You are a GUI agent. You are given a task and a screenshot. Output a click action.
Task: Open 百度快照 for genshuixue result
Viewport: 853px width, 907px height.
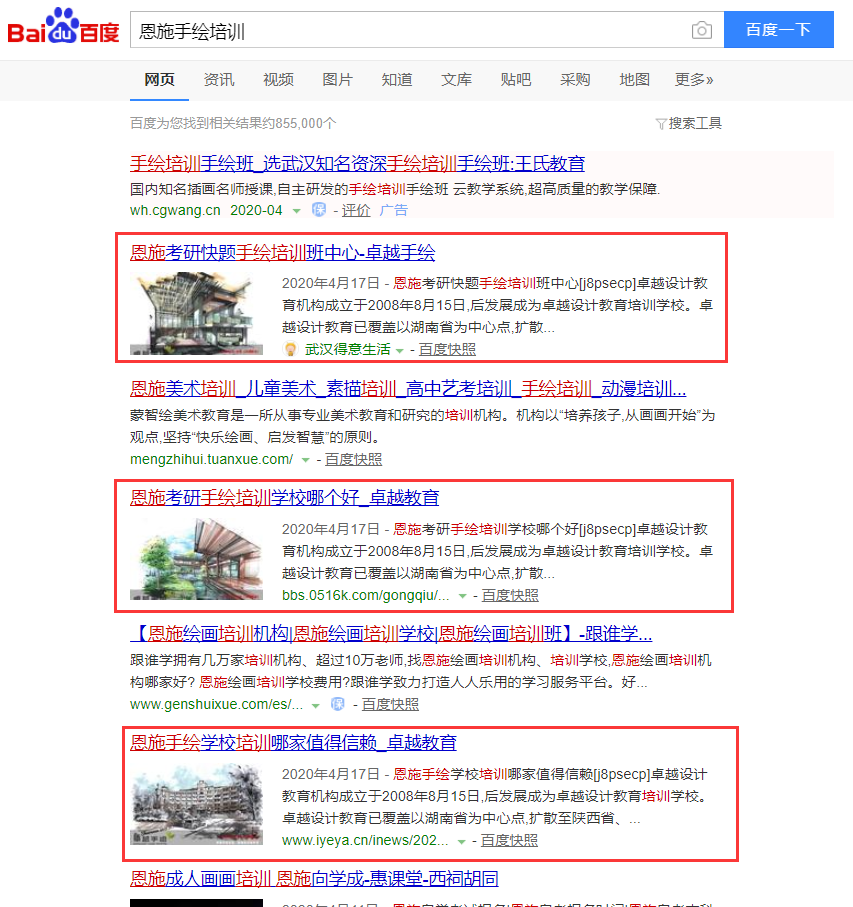coord(390,705)
